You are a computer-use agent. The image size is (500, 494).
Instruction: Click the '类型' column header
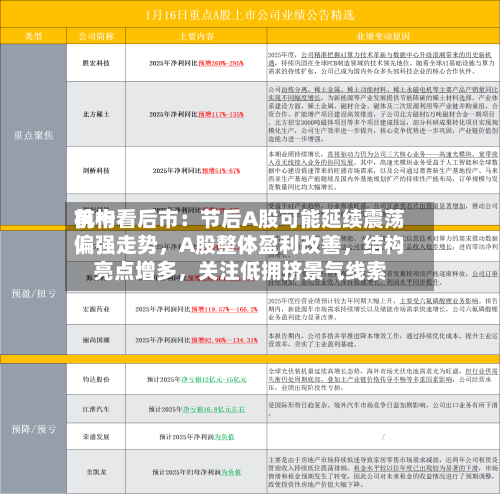click(33, 36)
